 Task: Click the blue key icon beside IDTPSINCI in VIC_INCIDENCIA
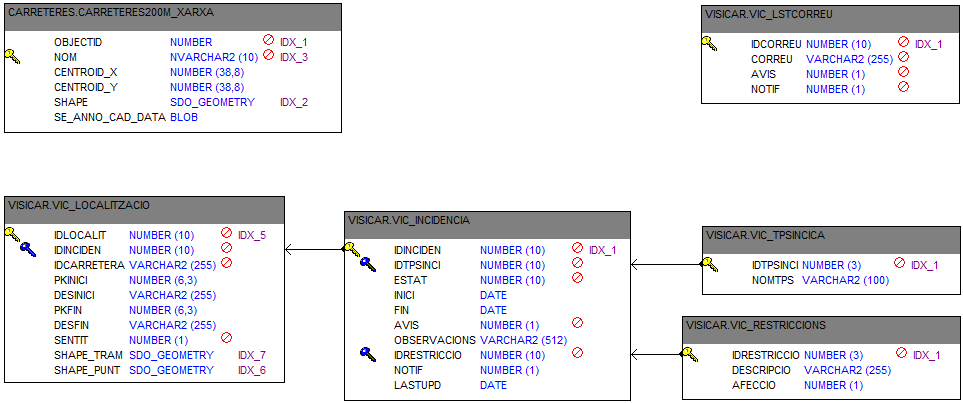368,265
